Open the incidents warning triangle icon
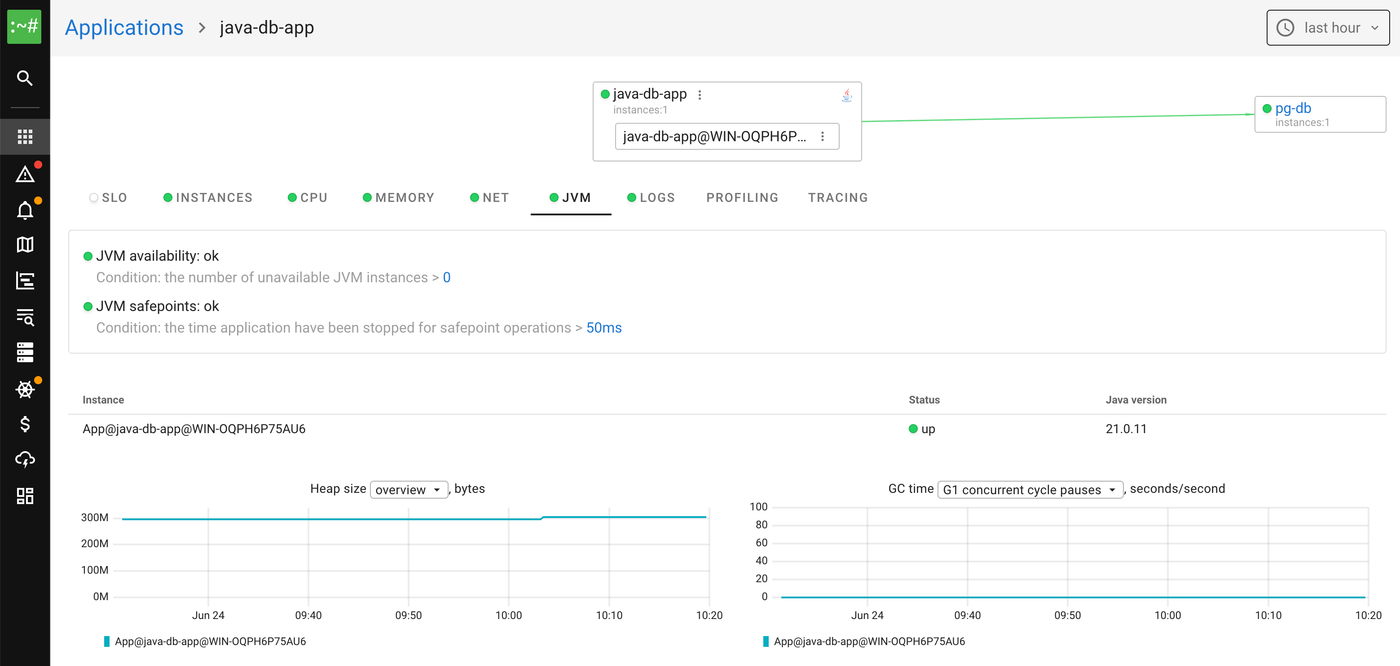The height and width of the screenshot is (666, 1400). (x=25, y=174)
